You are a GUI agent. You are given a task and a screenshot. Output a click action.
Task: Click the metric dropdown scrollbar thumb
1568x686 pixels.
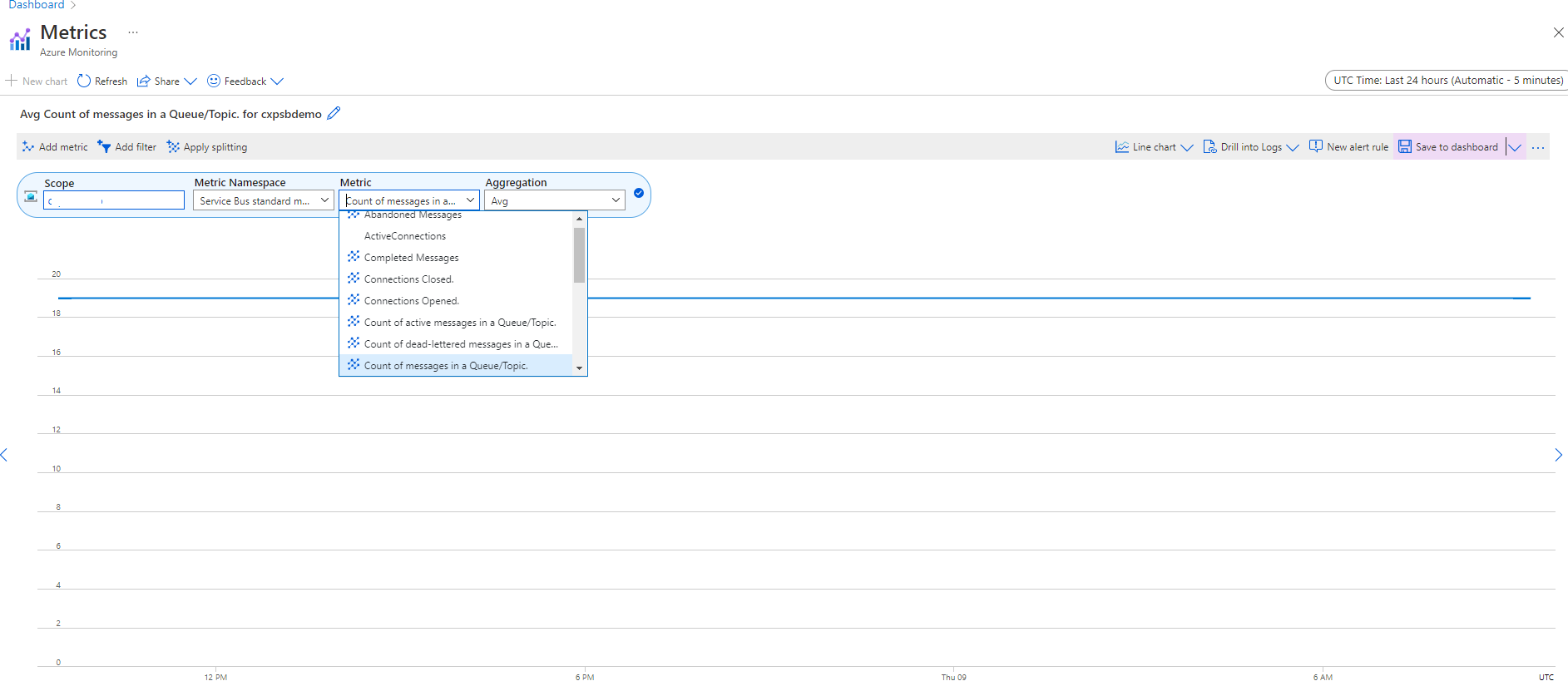click(x=579, y=255)
